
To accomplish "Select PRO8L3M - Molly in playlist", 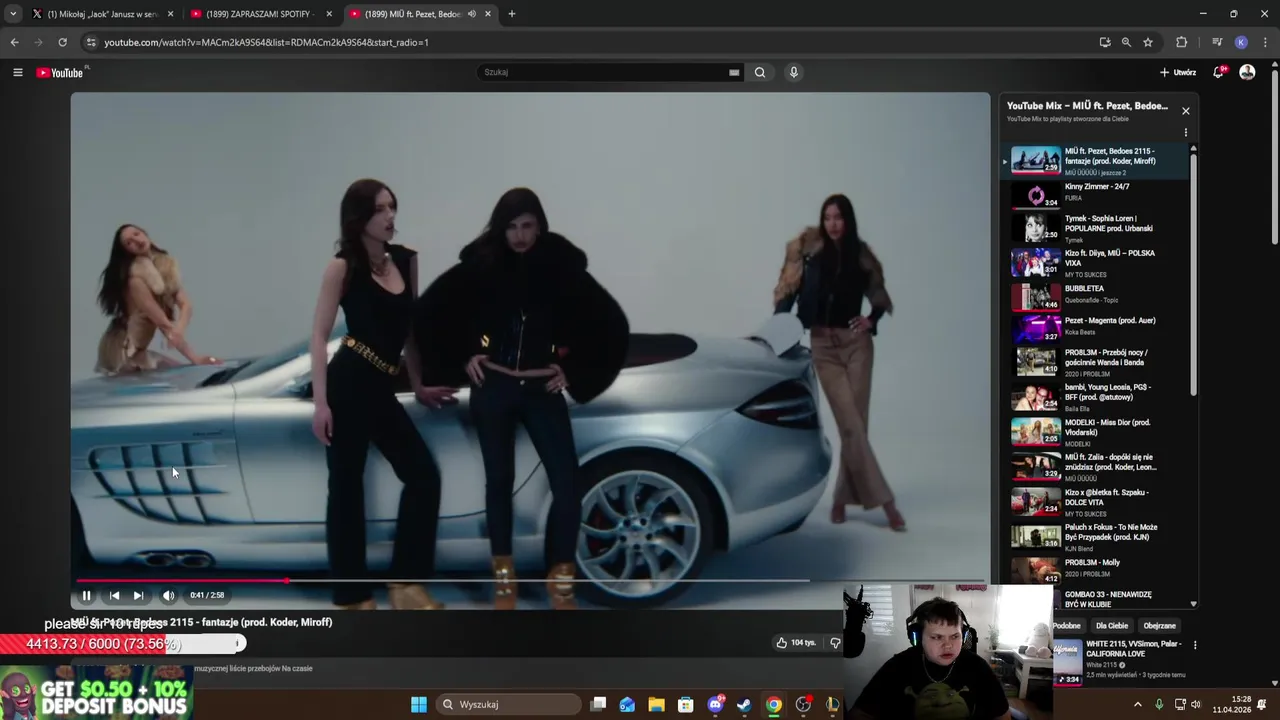I will tap(1096, 570).
